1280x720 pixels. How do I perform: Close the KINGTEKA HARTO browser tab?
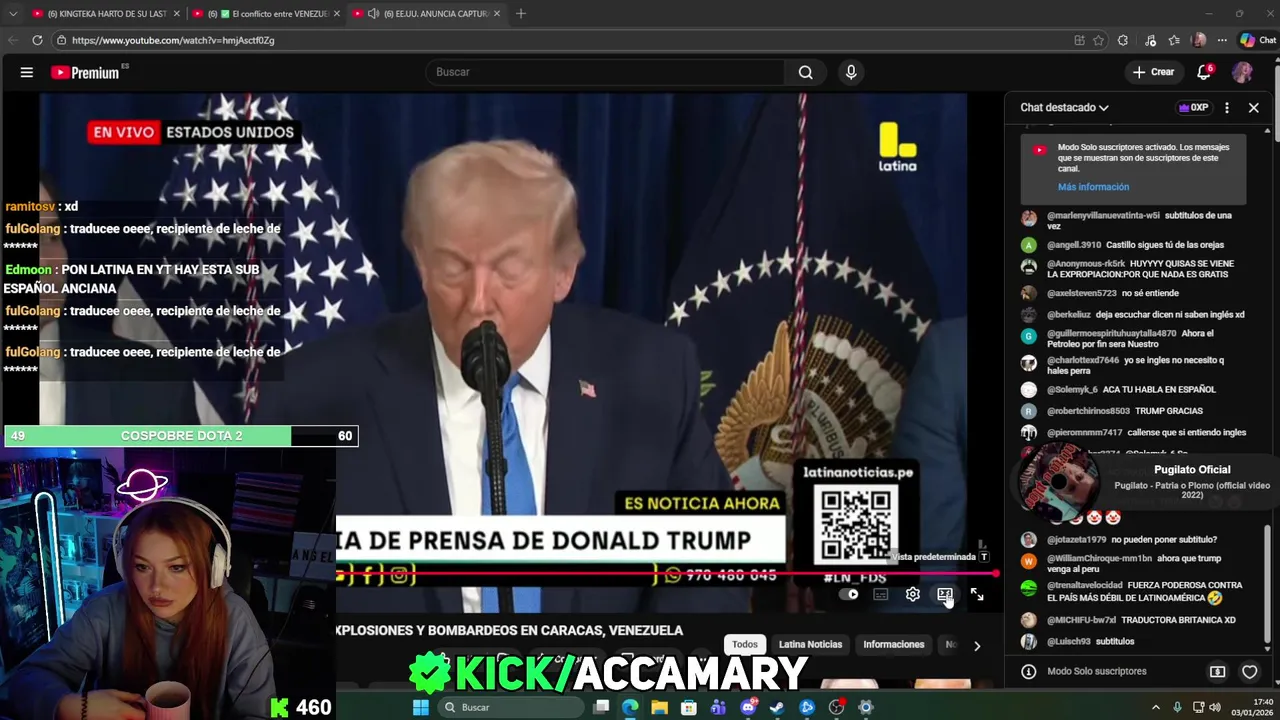coord(176,13)
